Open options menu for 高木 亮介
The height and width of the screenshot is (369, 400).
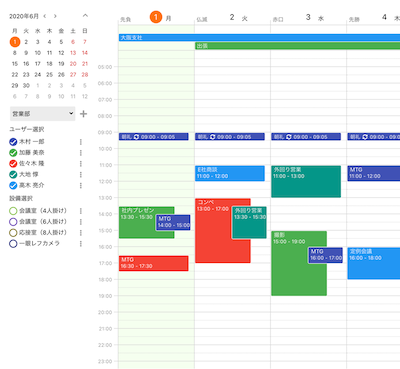coord(81,185)
